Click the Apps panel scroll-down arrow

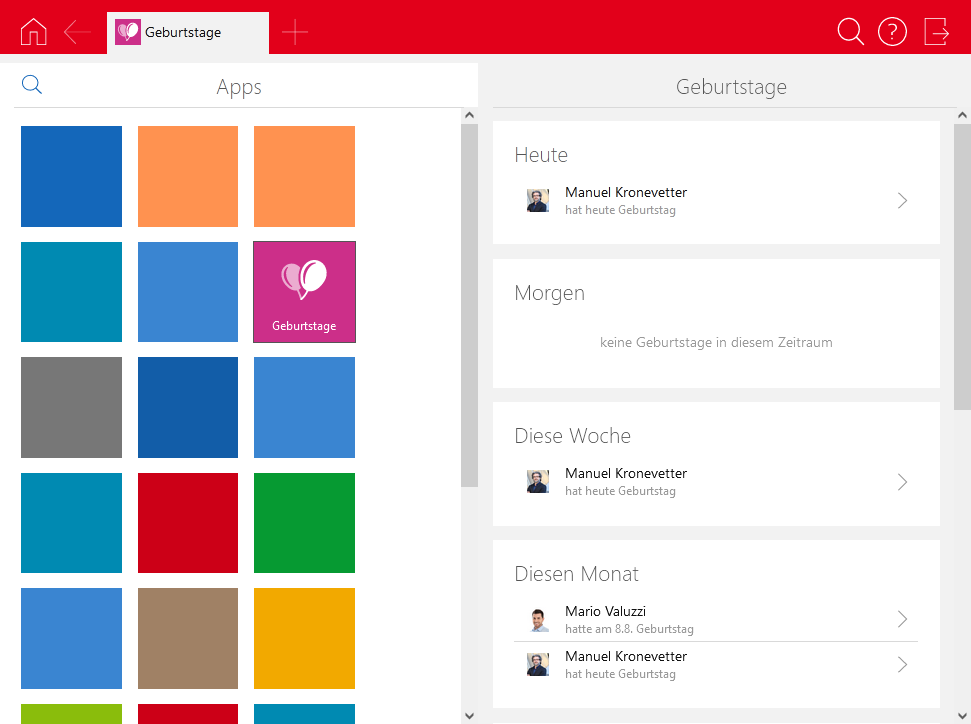click(x=470, y=715)
